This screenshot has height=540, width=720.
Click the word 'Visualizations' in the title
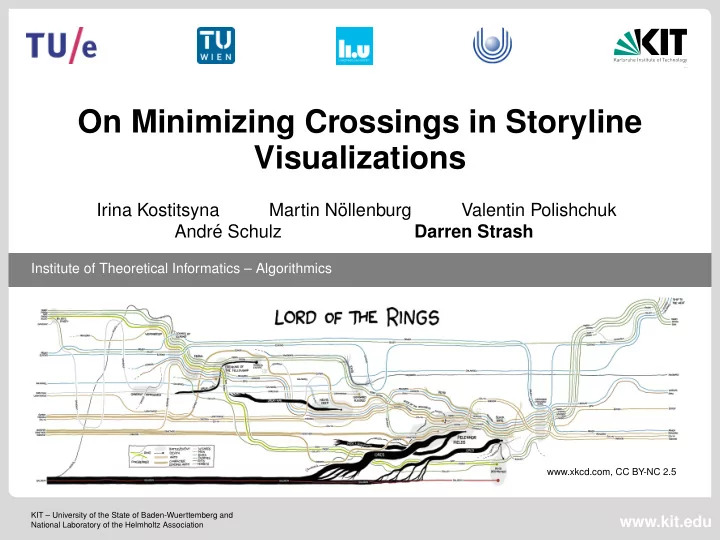tap(360, 157)
